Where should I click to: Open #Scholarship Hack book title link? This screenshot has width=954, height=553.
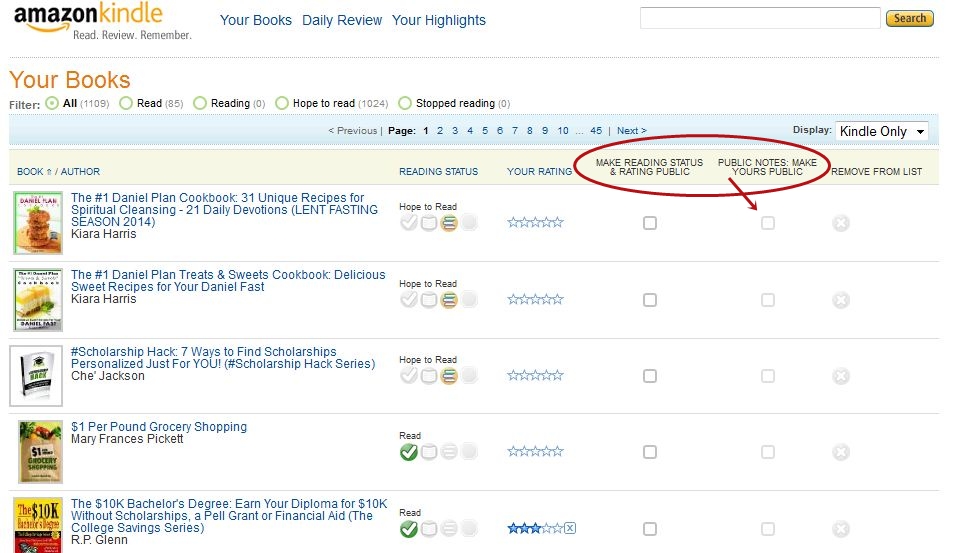click(223, 358)
